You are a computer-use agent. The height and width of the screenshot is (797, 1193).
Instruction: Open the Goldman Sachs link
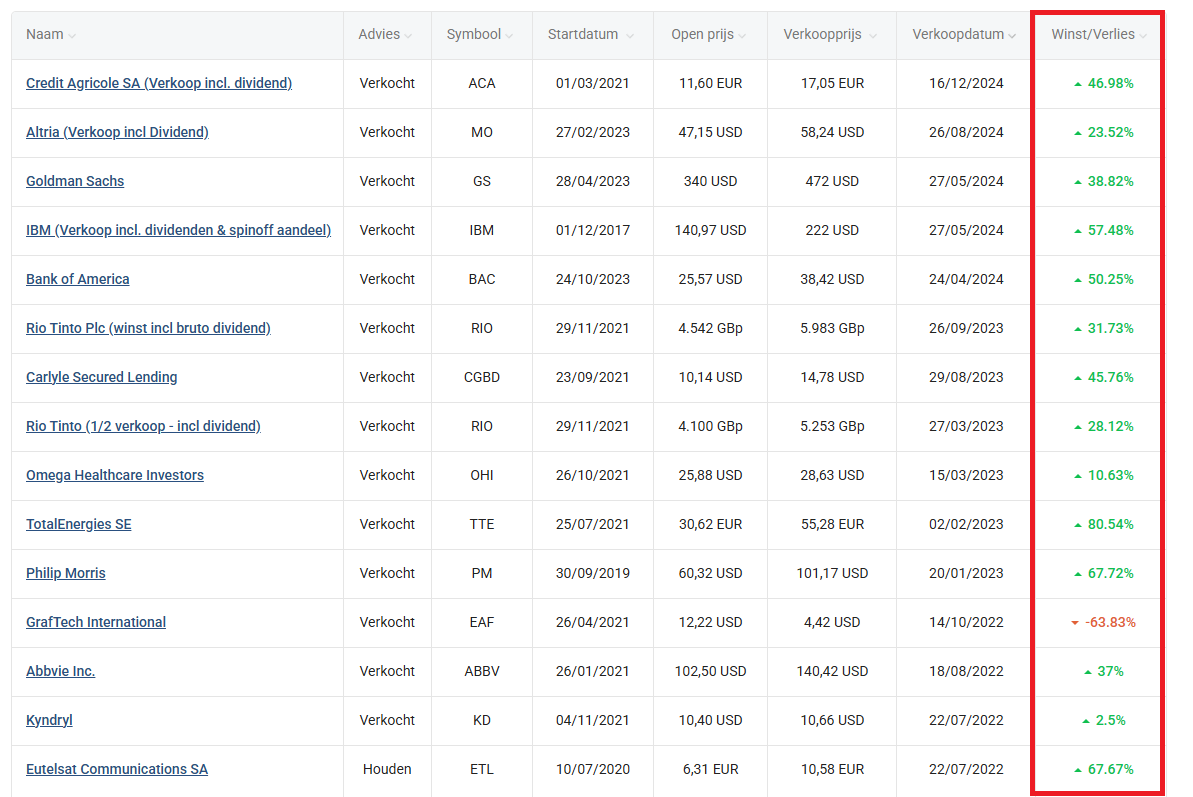75,181
